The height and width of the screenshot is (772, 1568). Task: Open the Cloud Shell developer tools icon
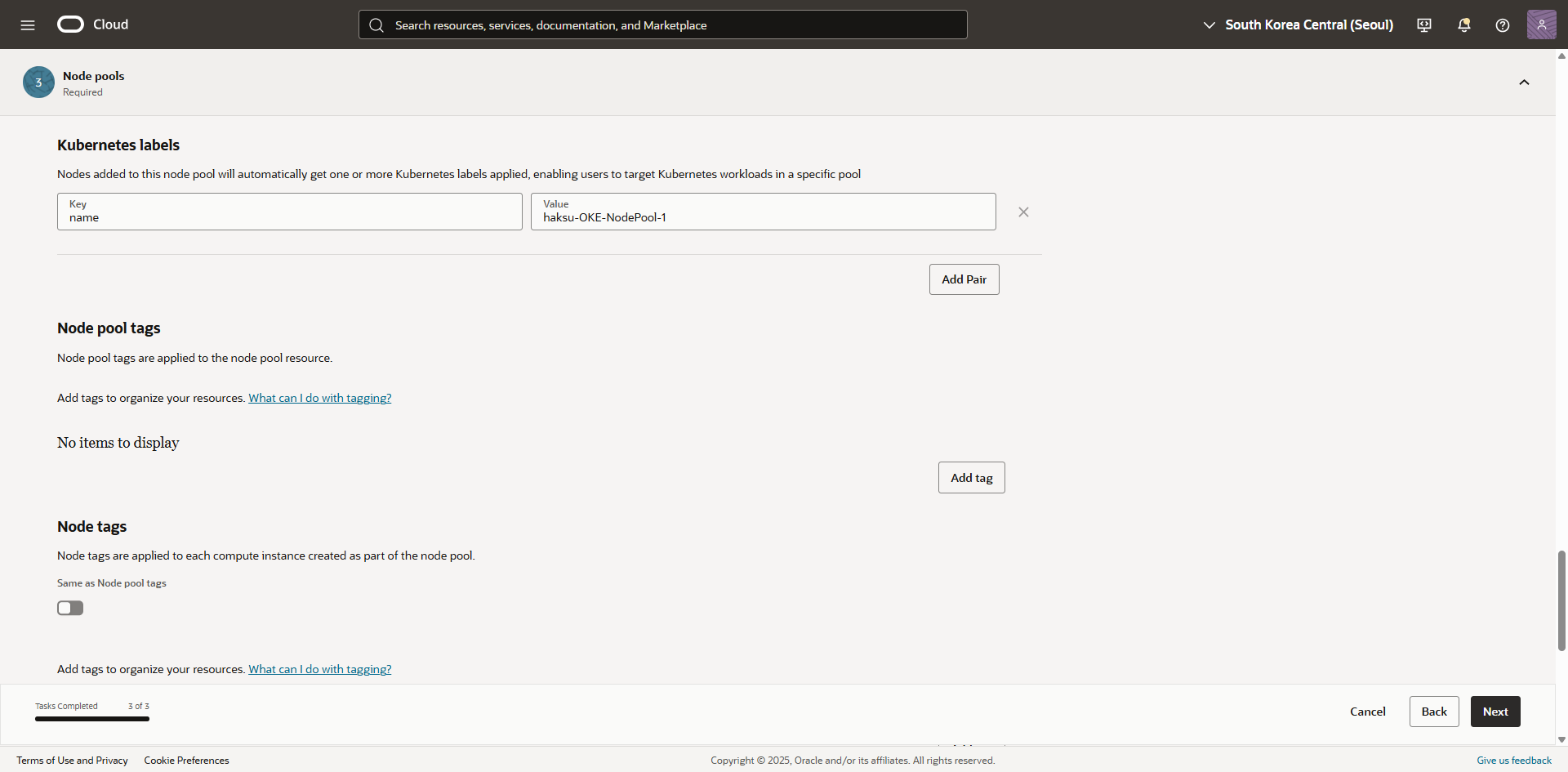(1424, 25)
